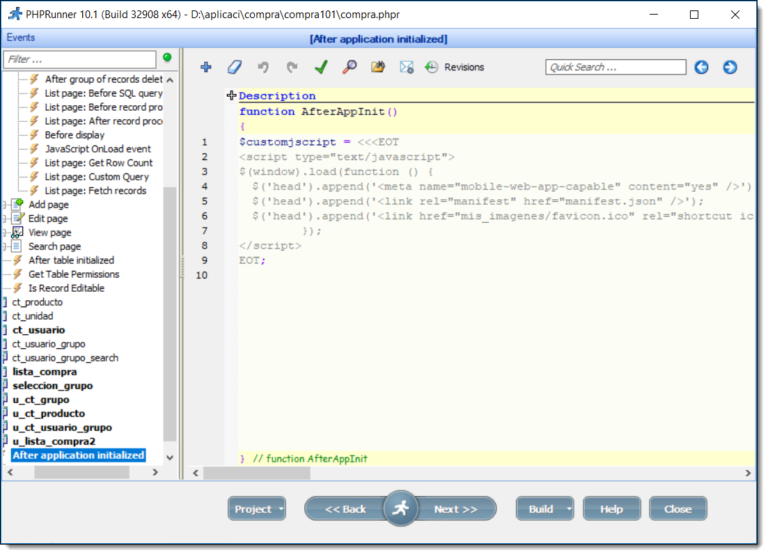Viewport: 768px width, 555px height.
Task: Open the ct_unidad table events
Action: [32, 316]
